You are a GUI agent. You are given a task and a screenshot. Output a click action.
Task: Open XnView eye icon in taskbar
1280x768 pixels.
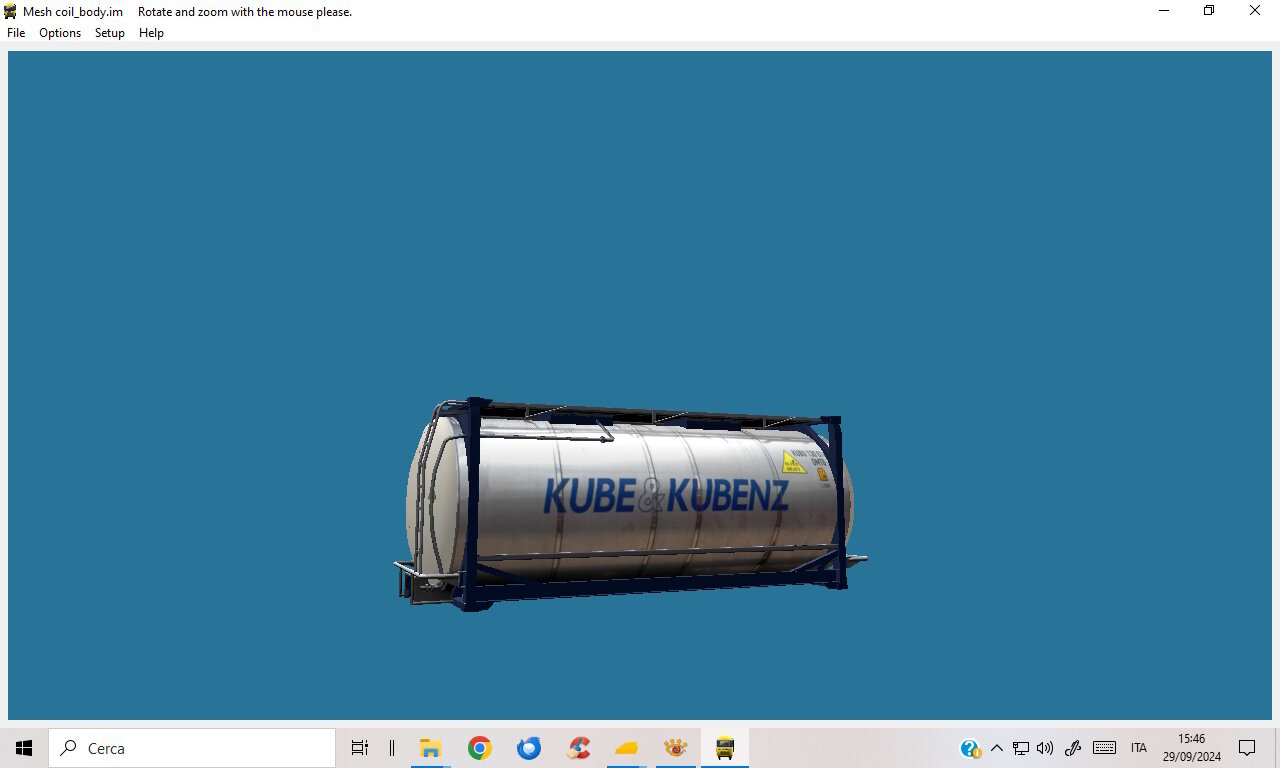point(676,748)
